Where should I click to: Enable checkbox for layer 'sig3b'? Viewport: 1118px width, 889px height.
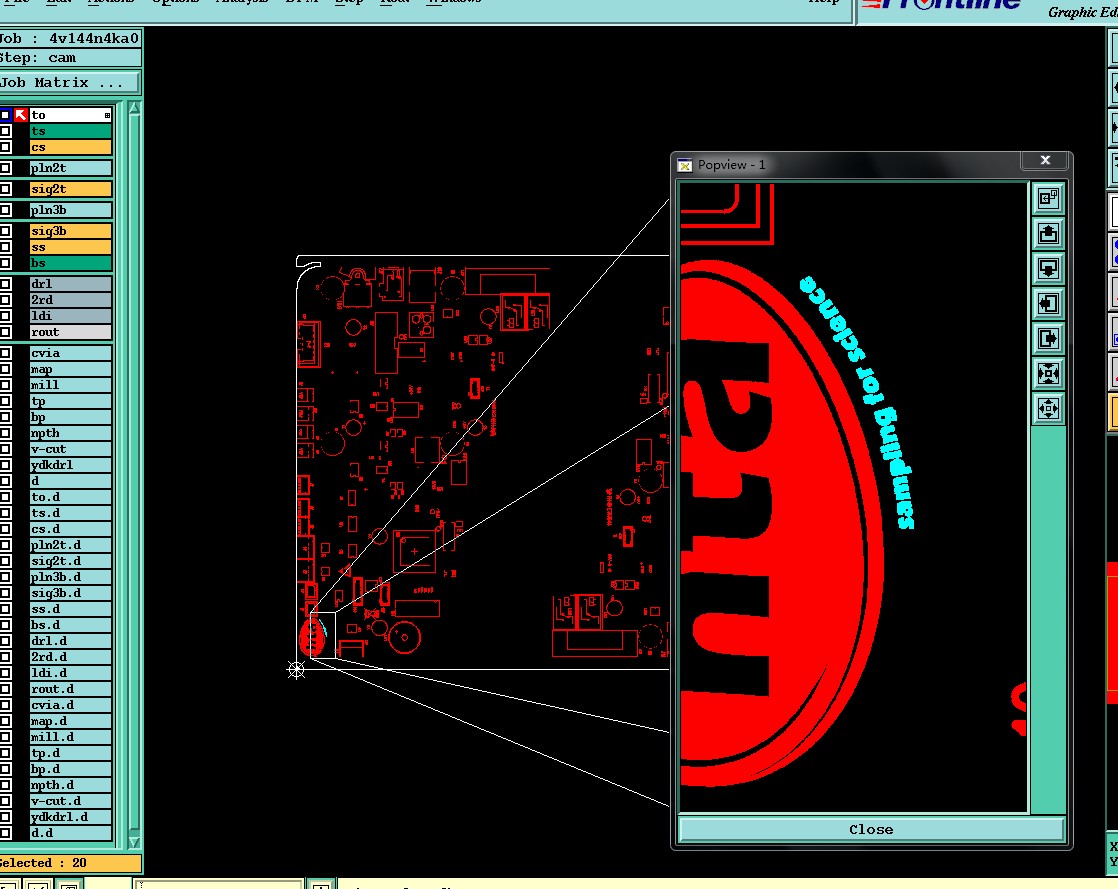5,231
